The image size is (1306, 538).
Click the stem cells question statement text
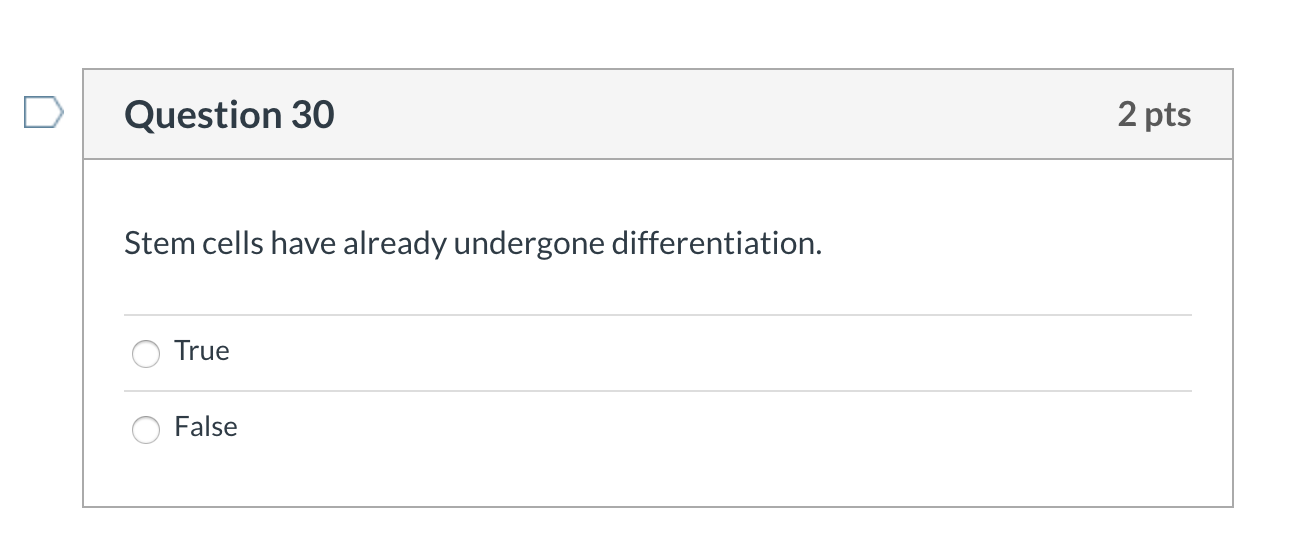[472, 243]
